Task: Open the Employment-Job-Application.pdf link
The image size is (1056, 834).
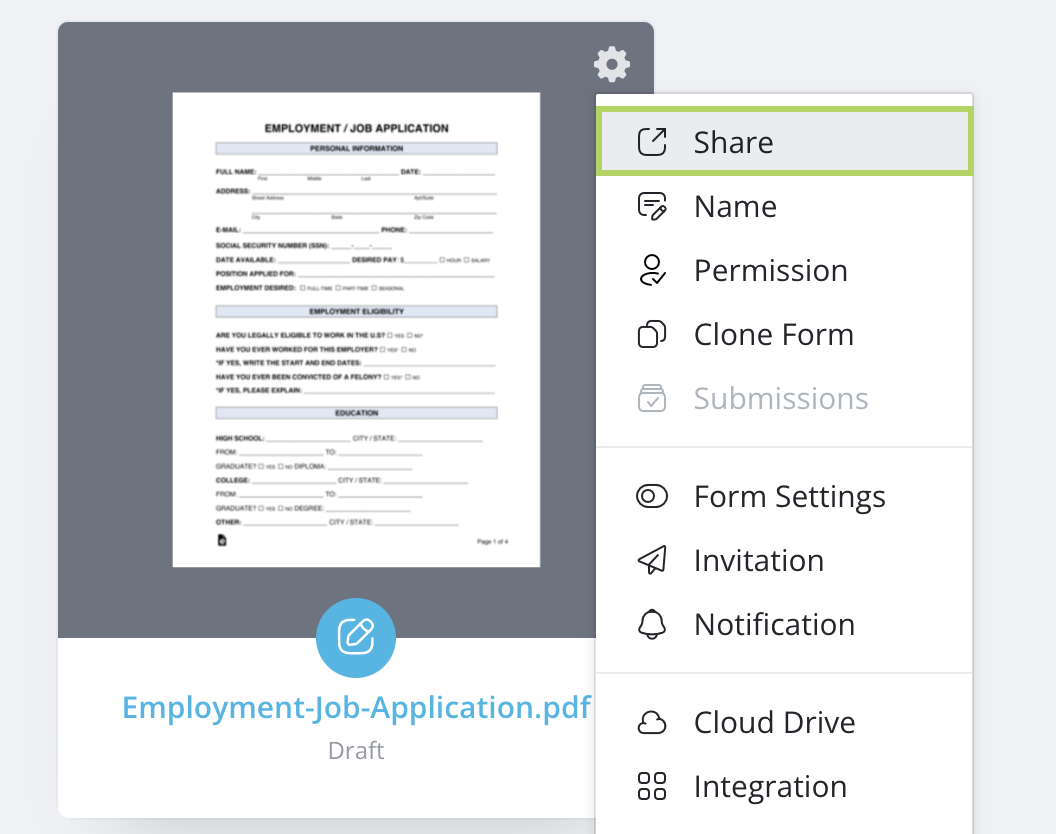Action: click(356, 707)
